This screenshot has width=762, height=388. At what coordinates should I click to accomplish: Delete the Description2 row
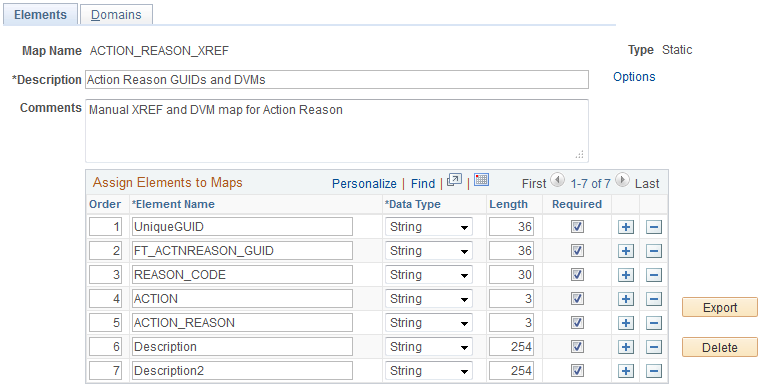(x=654, y=371)
